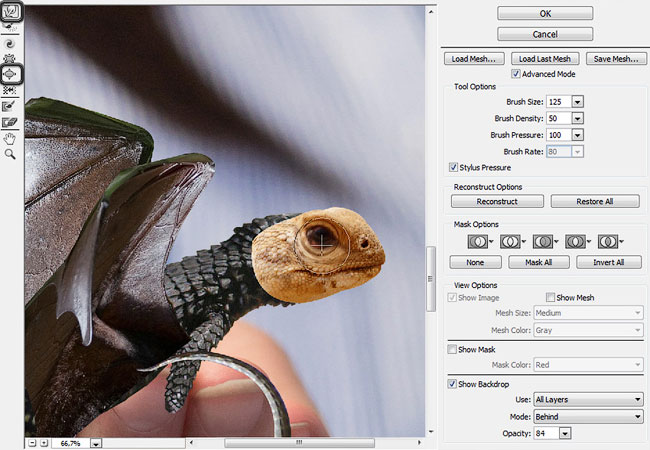This screenshot has height=450, width=650.
Task: Click the Save Mesh button
Action: [616, 59]
